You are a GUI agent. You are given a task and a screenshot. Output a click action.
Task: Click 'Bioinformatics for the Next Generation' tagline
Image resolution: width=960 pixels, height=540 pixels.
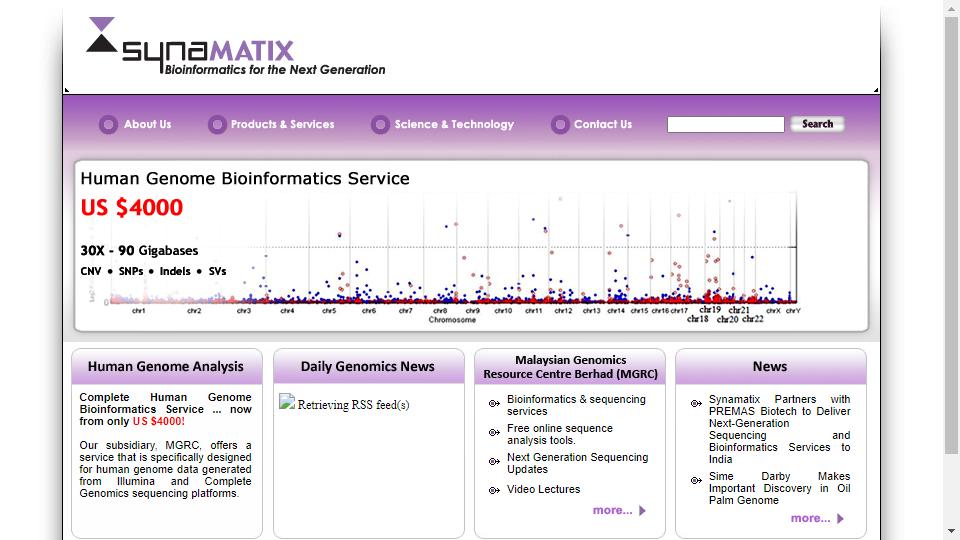coord(275,70)
